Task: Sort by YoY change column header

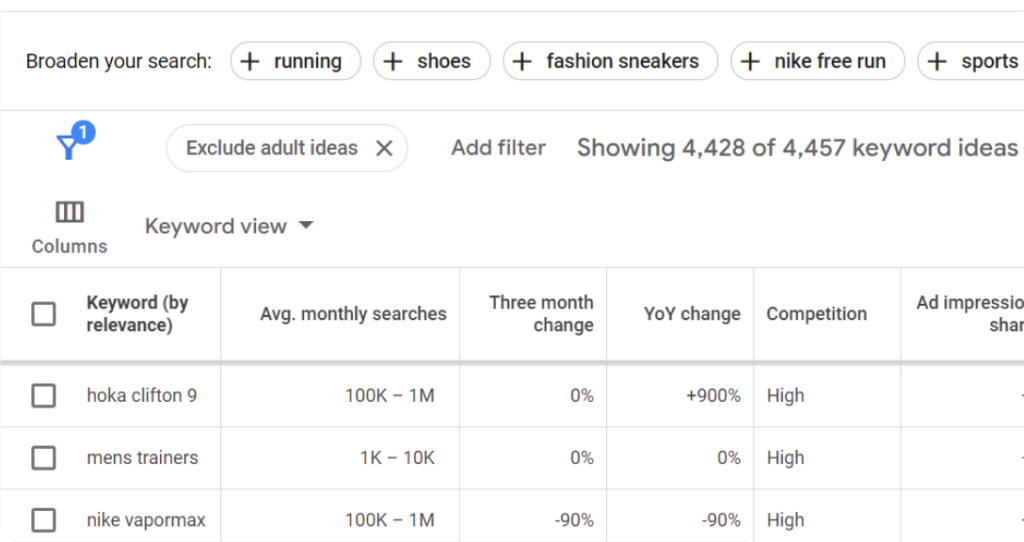Action: (692, 314)
